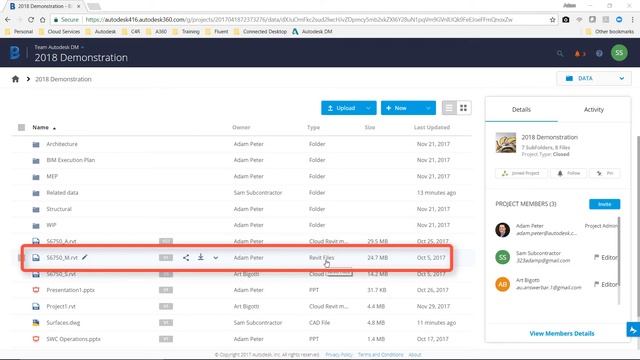Switch to list view layout
The width and height of the screenshot is (640, 360).
pos(449,108)
